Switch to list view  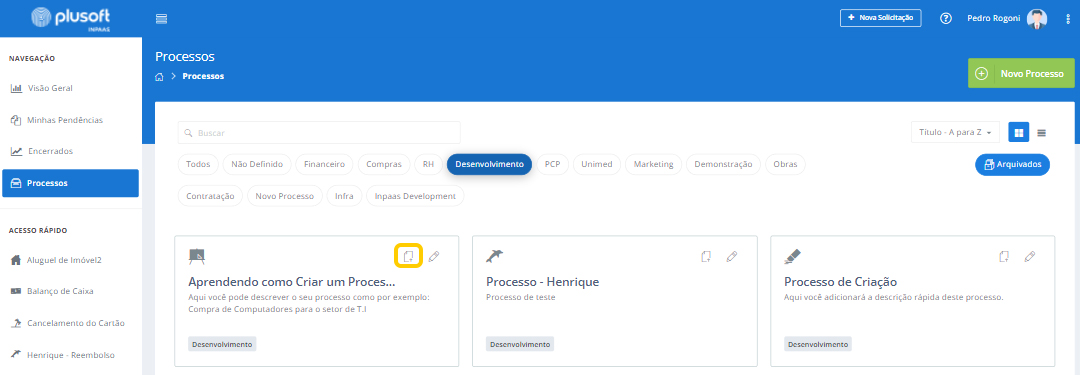tap(1041, 132)
